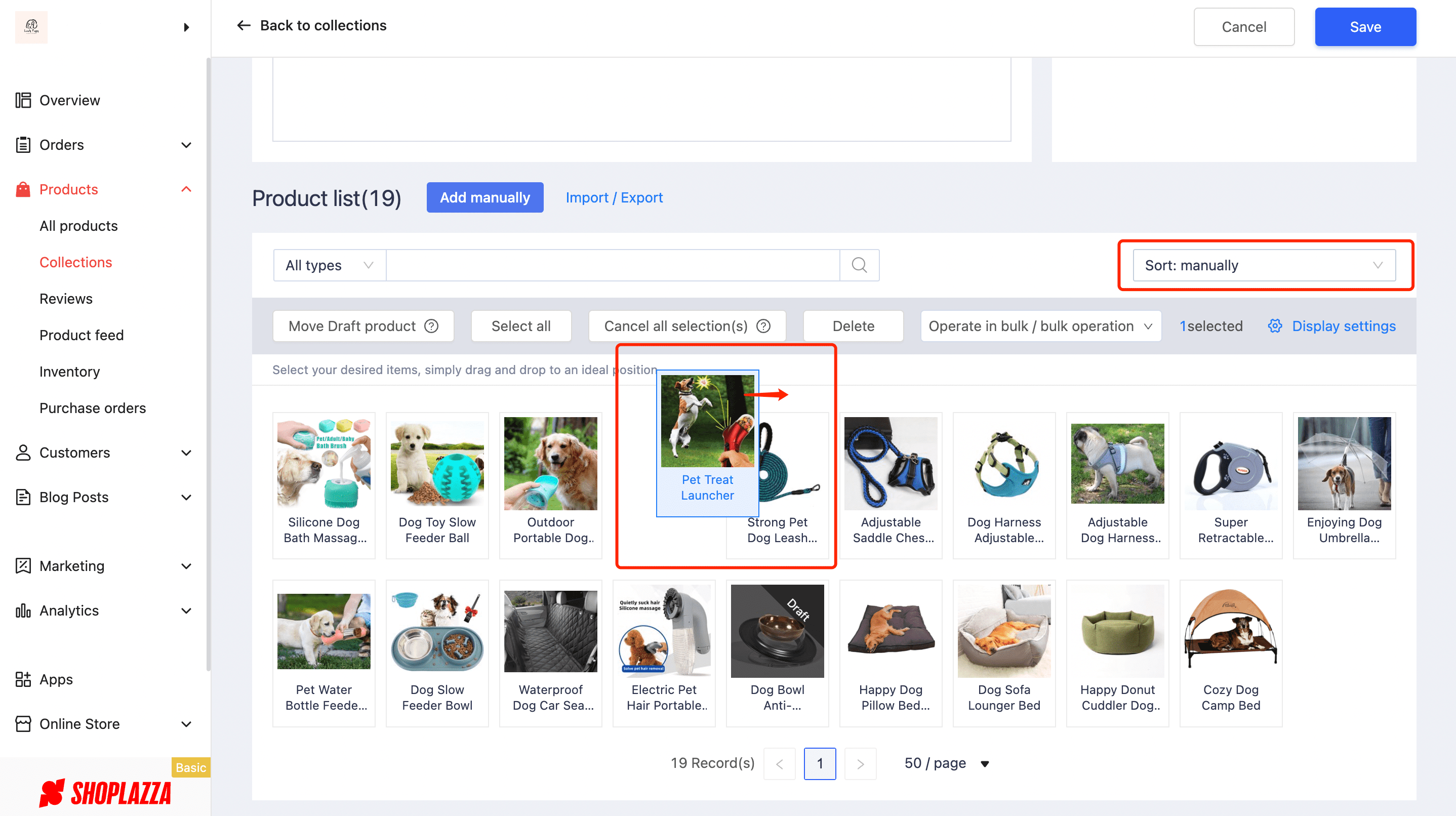
Task: Expand the Customers menu chevron
Action: click(186, 453)
